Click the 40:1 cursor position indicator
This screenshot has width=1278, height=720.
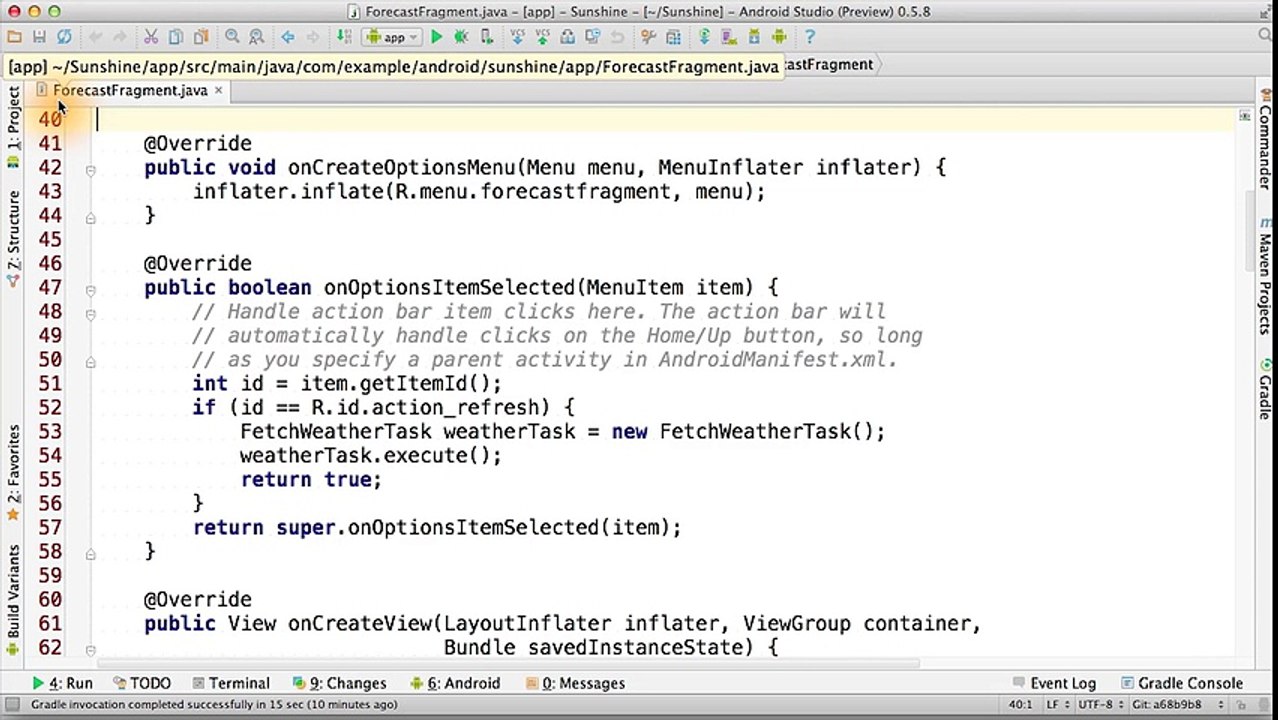1020,704
